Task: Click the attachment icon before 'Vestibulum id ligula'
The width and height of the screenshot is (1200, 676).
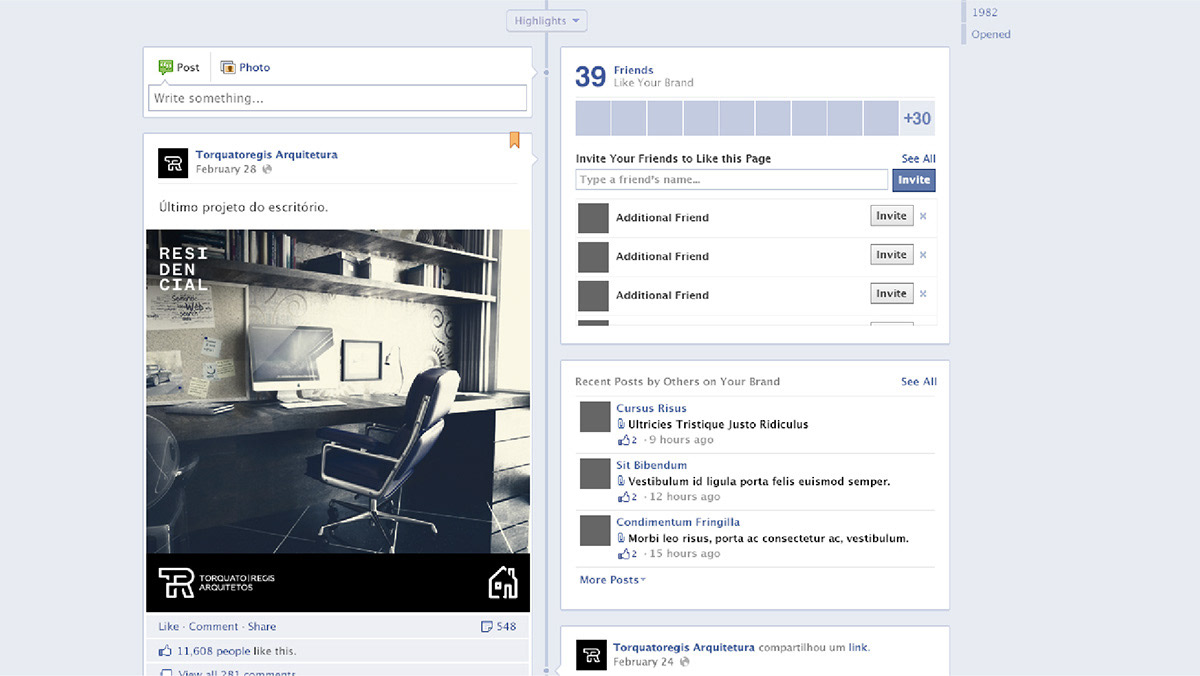Action: click(621, 481)
